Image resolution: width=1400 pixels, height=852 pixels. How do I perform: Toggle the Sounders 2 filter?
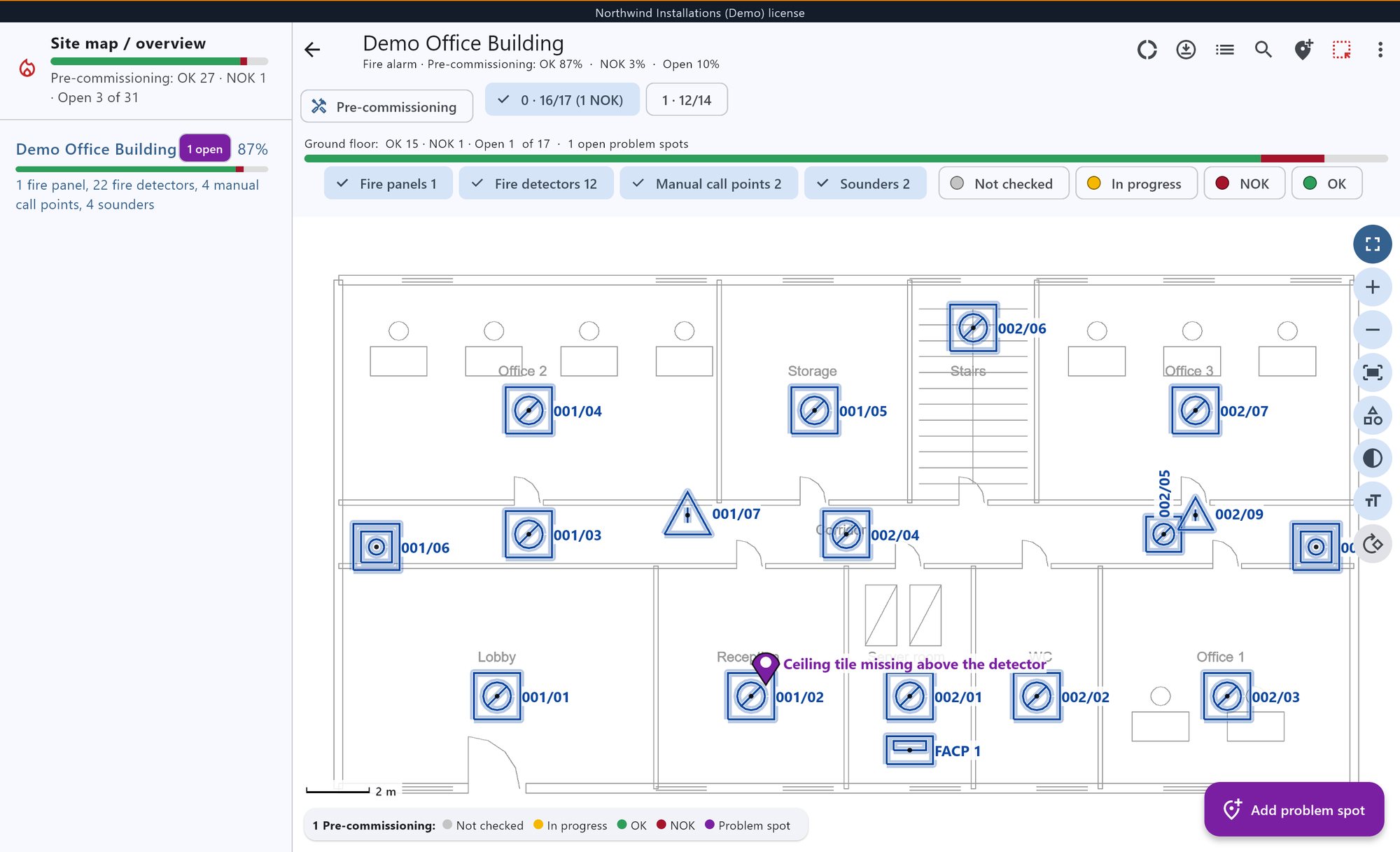pos(865,183)
